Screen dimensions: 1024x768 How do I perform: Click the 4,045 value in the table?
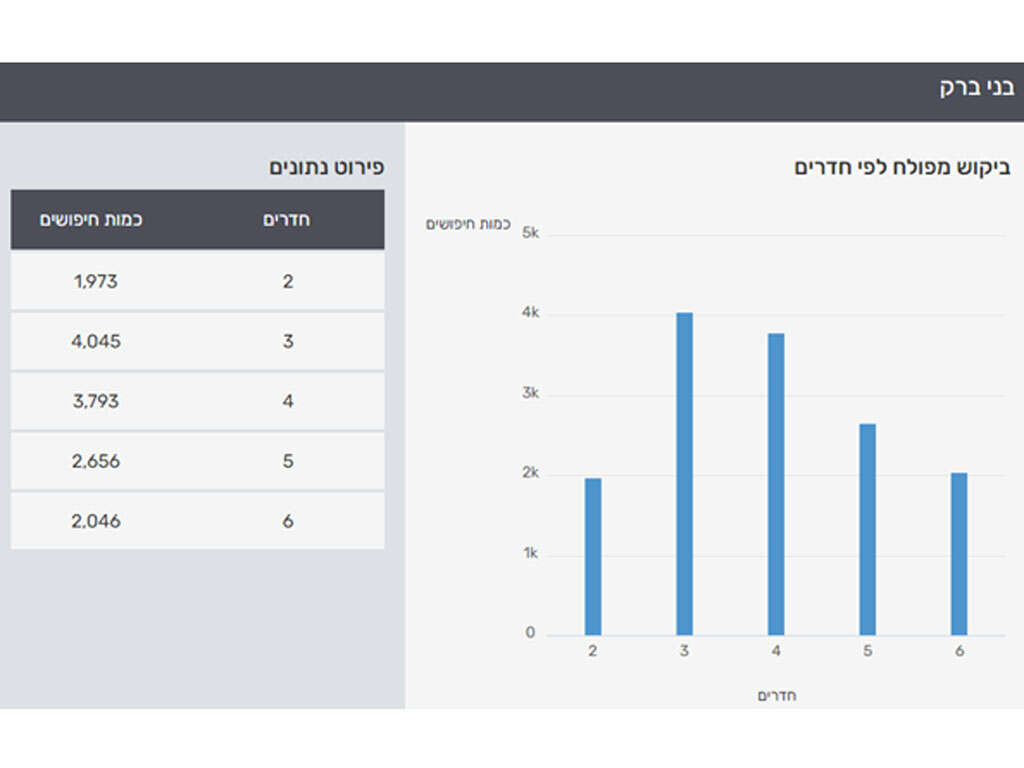96,342
